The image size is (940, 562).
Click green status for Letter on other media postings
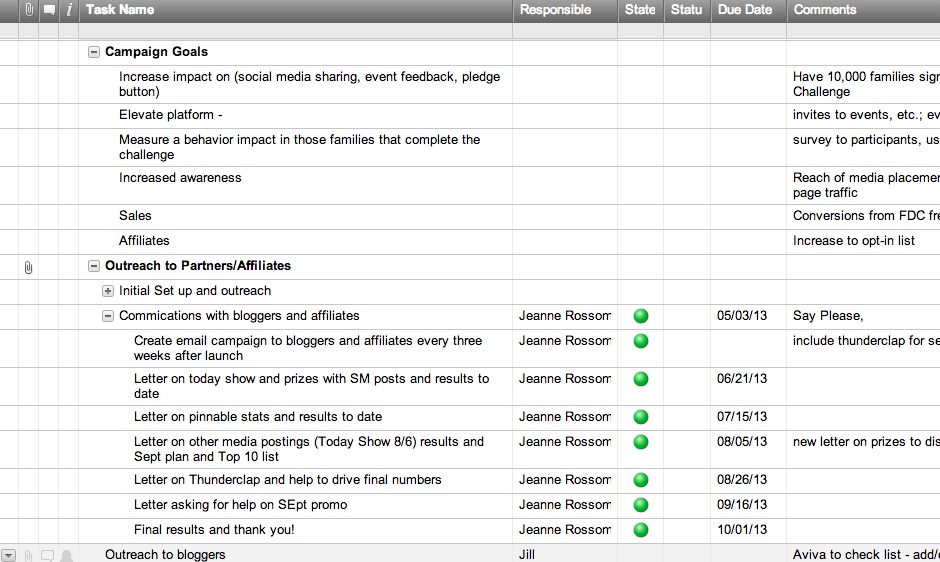(641, 442)
